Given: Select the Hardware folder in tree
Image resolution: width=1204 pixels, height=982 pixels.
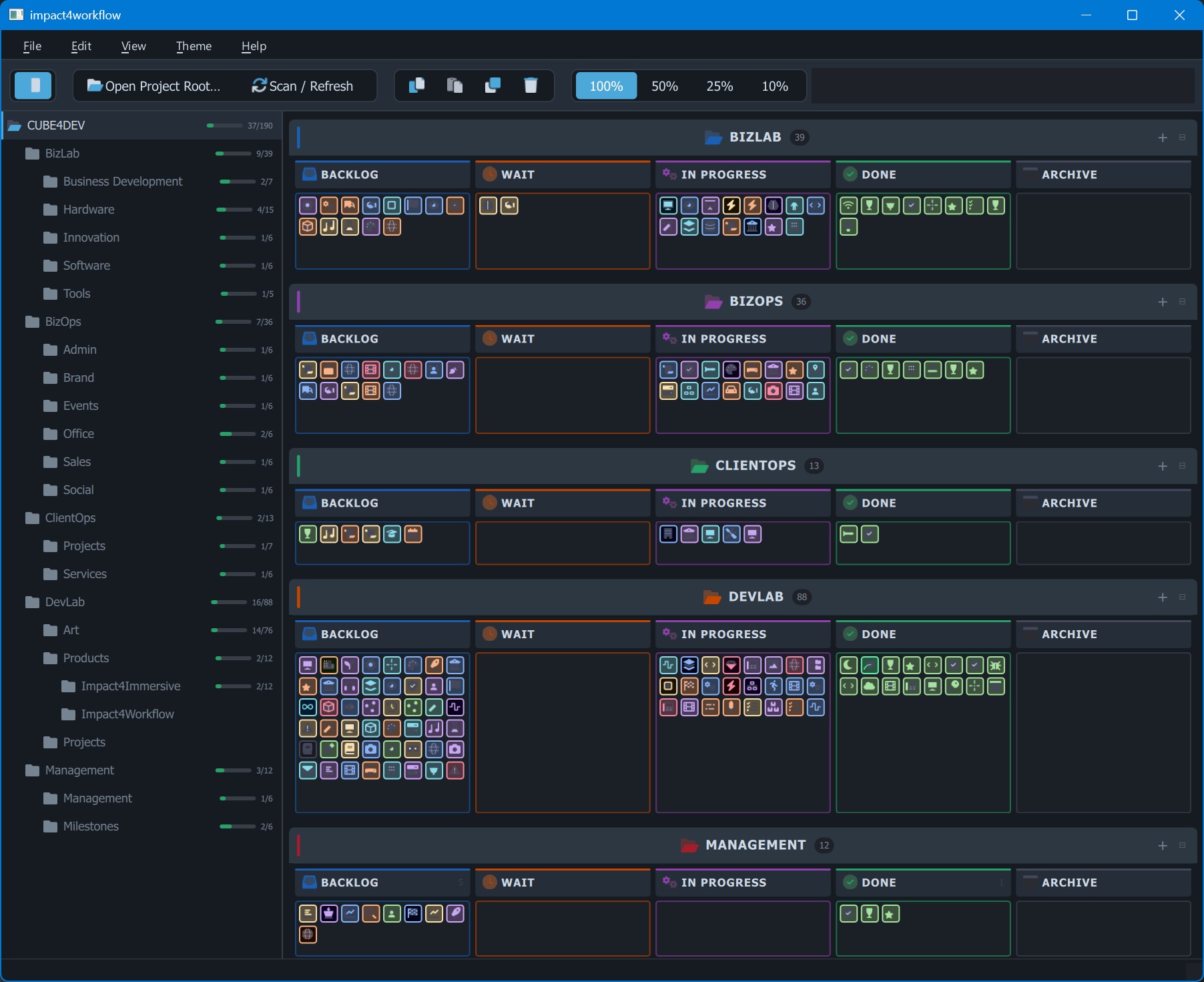Looking at the screenshot, I should pos(88,210).
